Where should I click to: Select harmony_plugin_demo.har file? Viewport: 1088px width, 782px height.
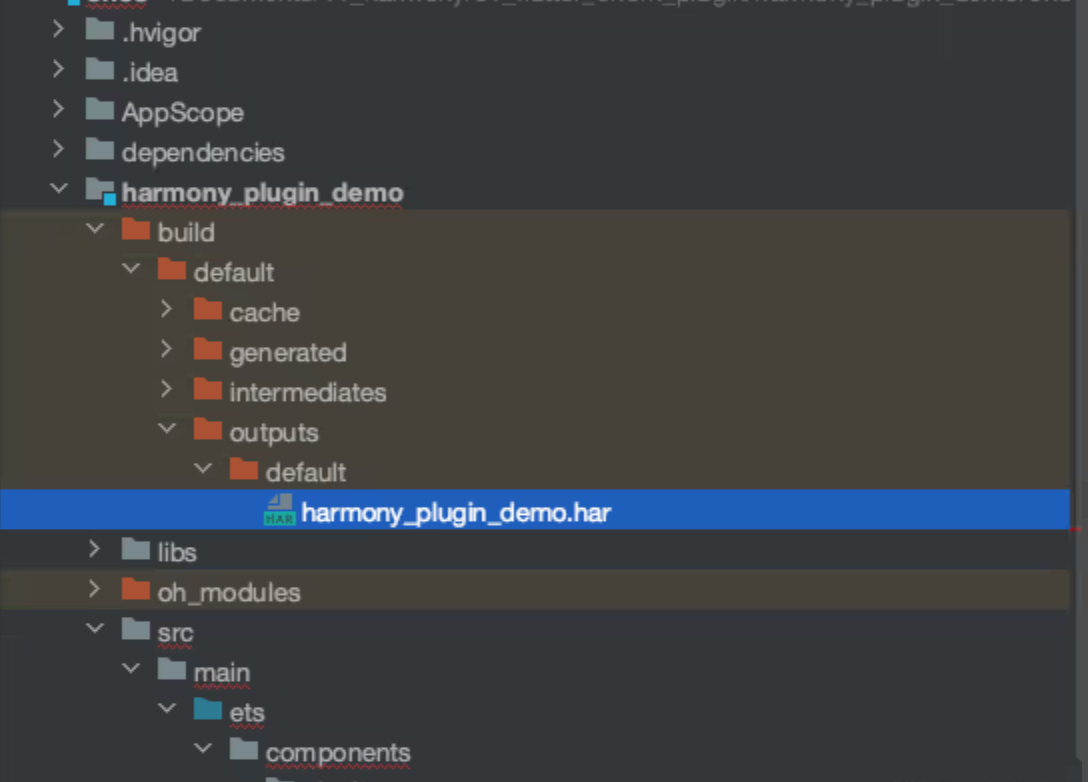534,510
